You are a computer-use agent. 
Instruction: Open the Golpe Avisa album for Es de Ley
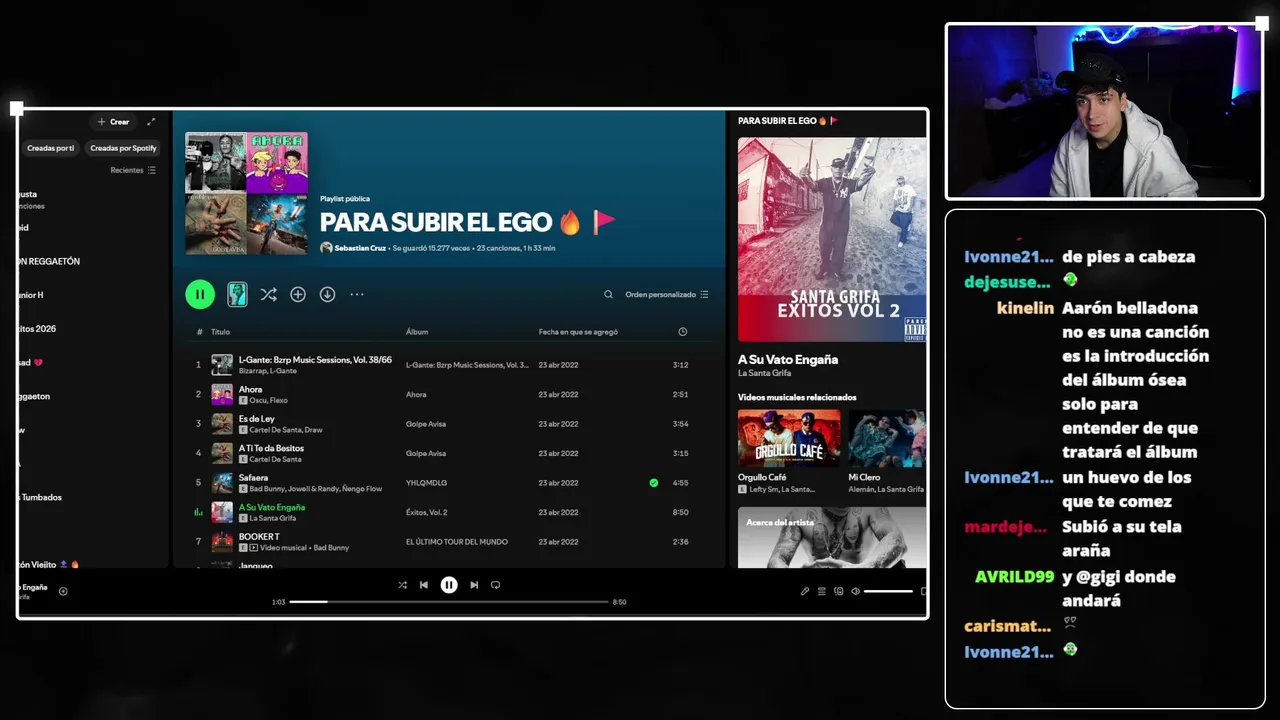(425, 424)
